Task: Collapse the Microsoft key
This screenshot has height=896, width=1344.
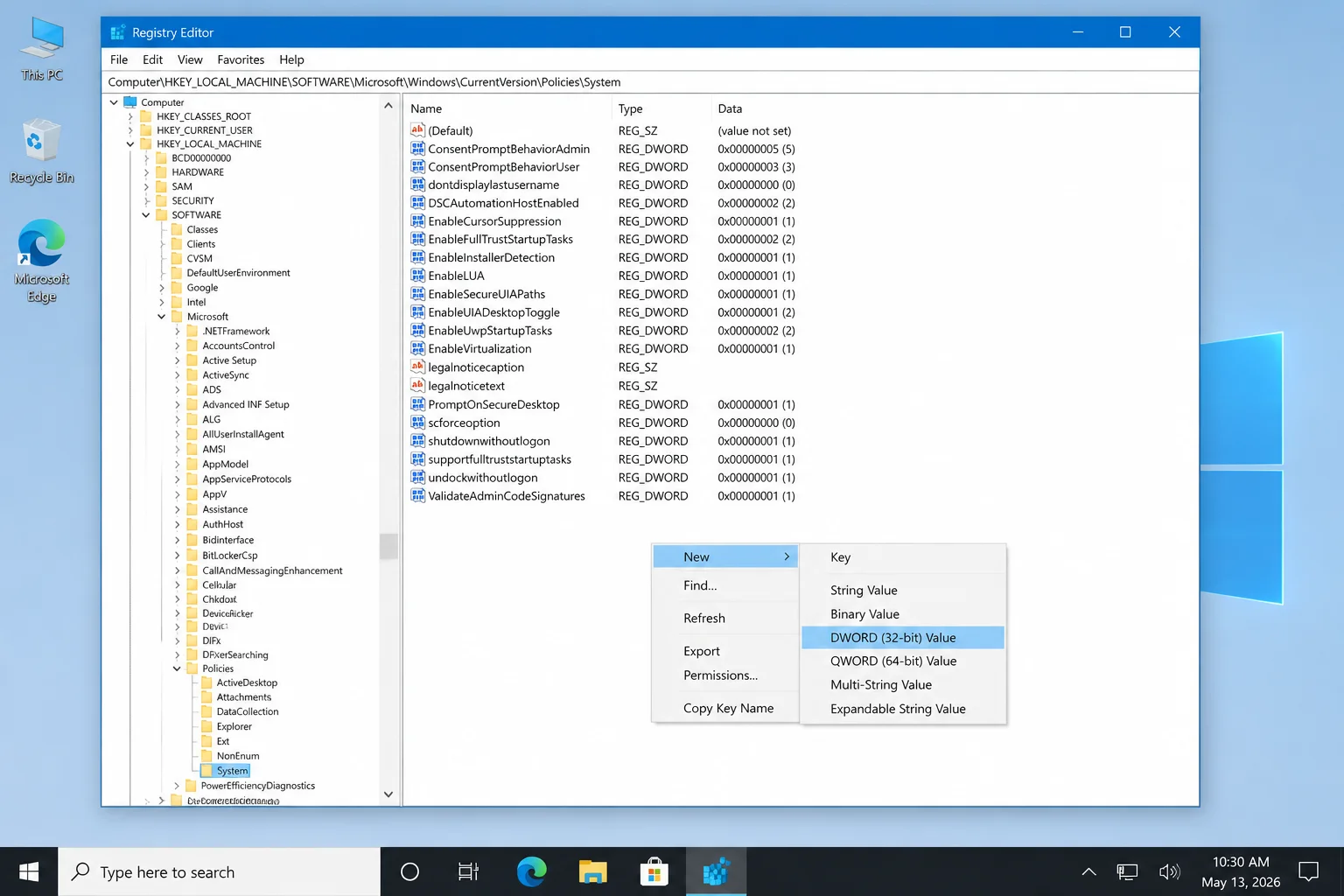Action: 162,317
